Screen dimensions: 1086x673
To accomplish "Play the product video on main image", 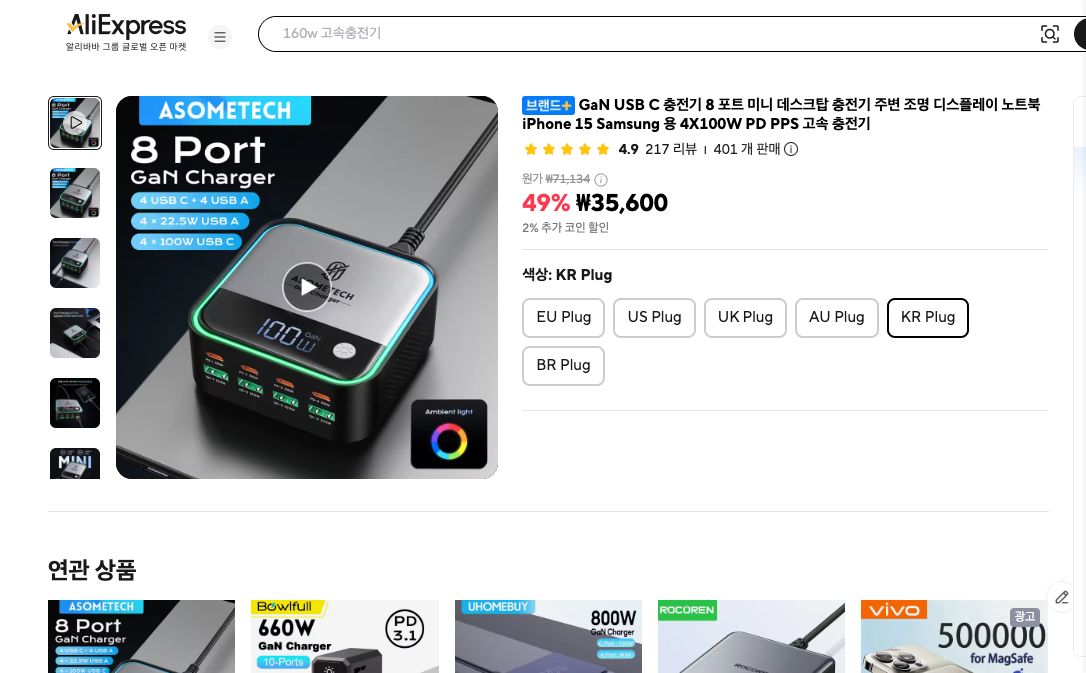I will [x=306, y=287].
